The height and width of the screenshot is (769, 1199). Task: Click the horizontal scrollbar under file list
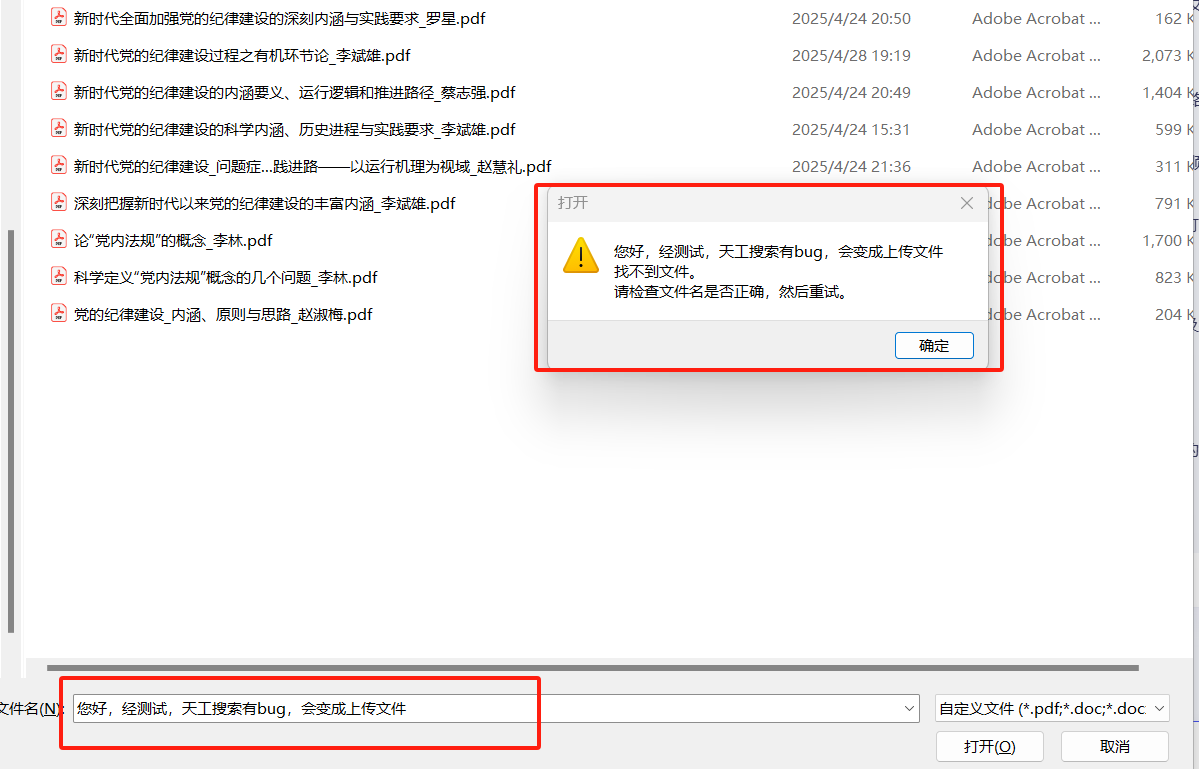click(593, 668)
